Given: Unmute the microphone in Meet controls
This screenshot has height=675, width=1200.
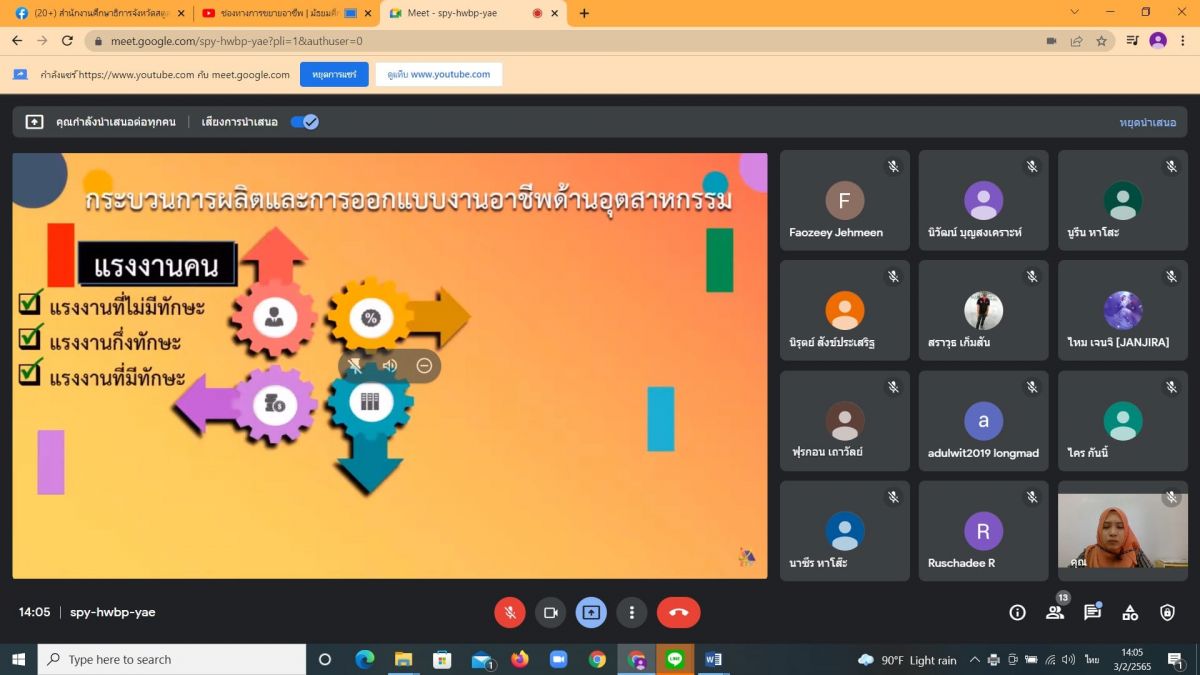Looking at the screenshot, I should tap(510, 612).
